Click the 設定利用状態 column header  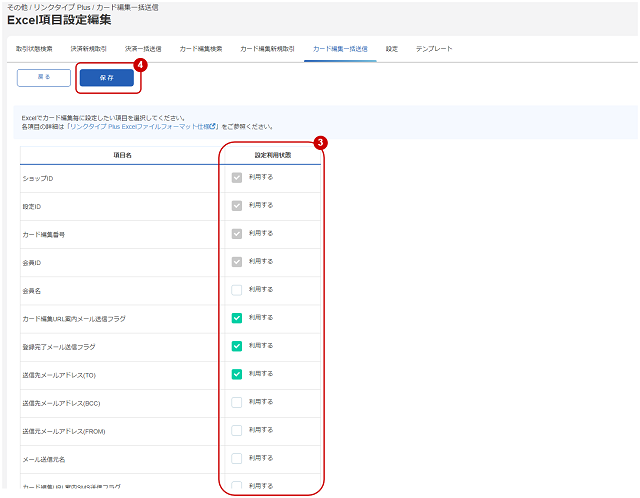coord(273,155)
